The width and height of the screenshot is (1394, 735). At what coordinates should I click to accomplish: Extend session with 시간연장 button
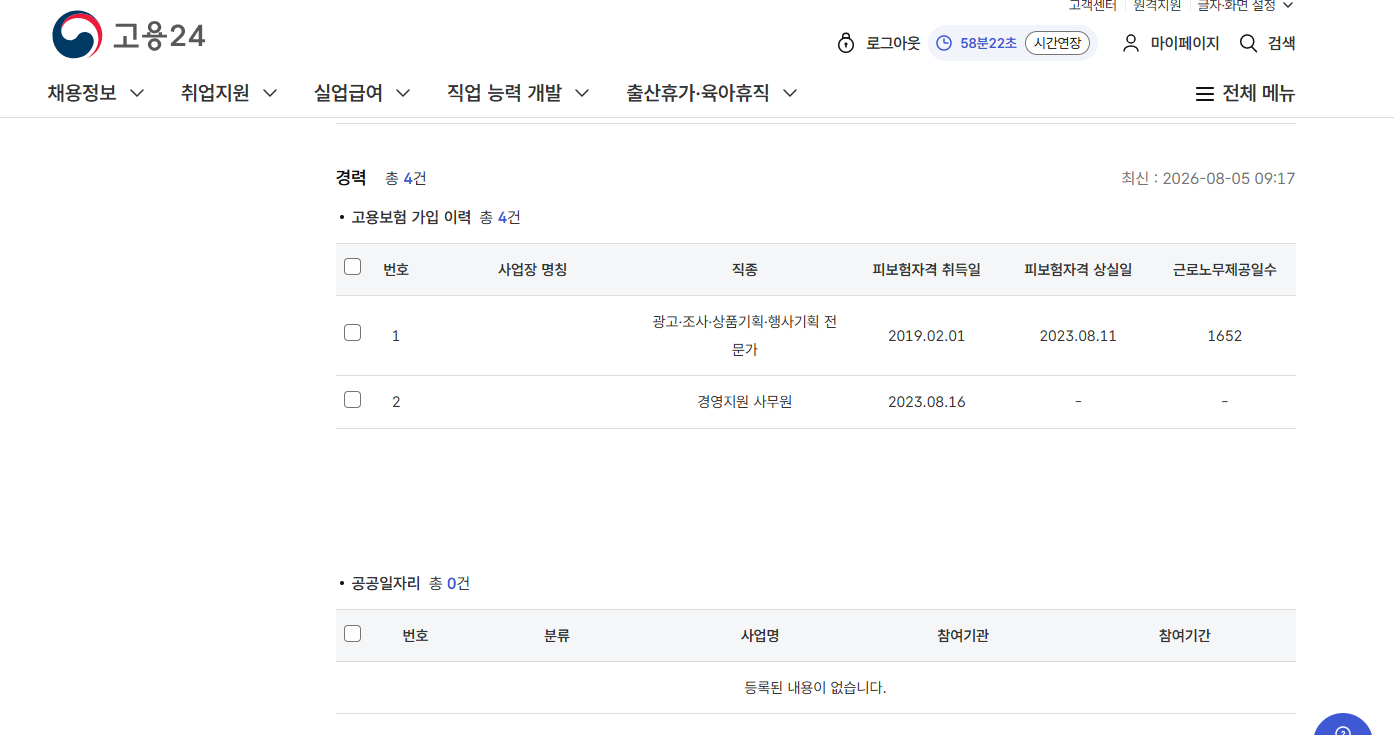coord(1057,43)
